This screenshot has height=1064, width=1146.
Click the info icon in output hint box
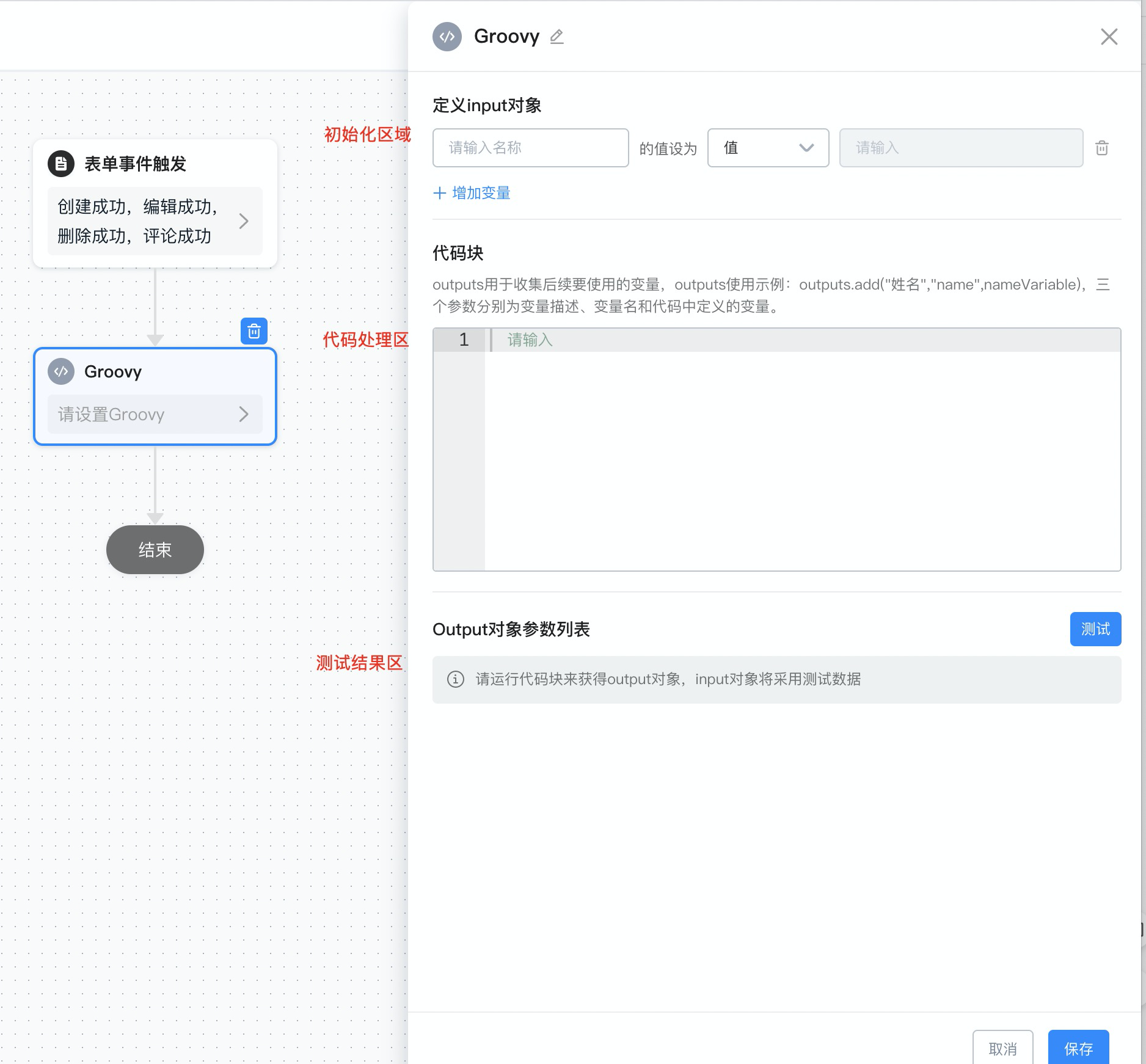(x=456, y=679)
